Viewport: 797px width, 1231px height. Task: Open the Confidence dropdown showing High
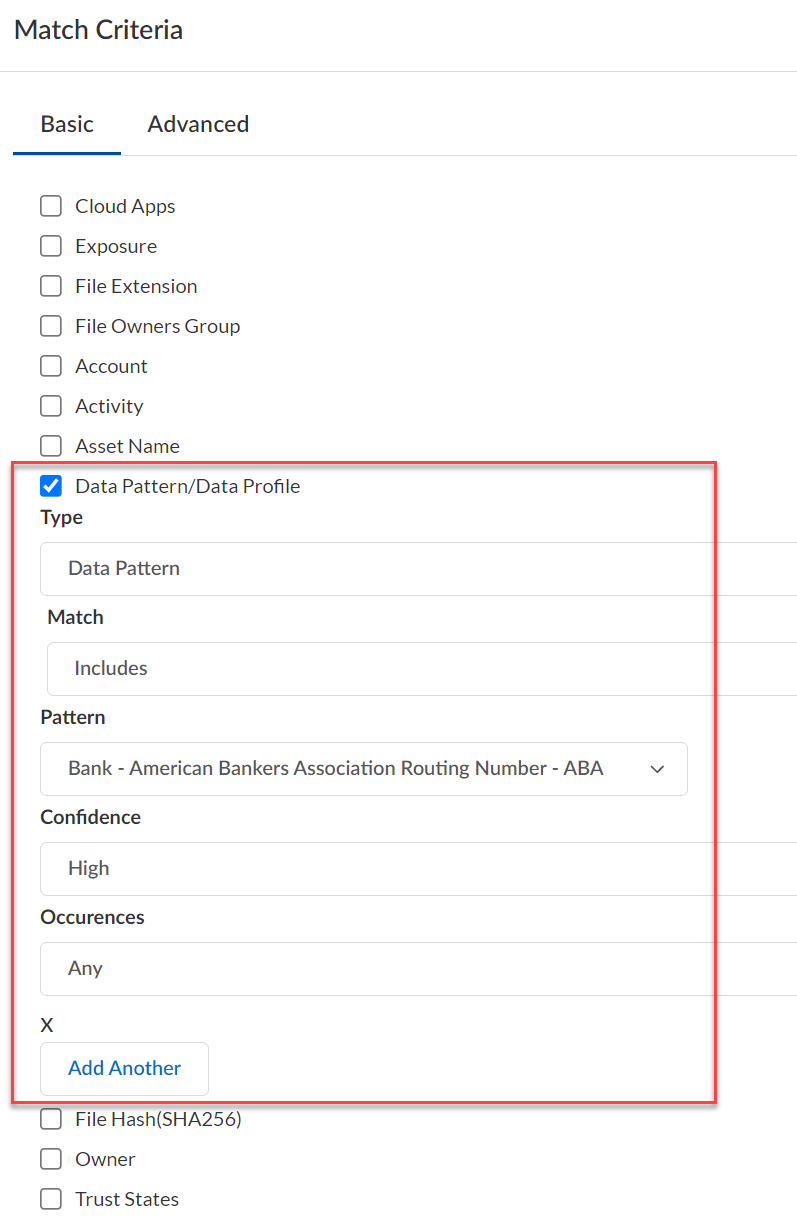[x=418, y=869]
